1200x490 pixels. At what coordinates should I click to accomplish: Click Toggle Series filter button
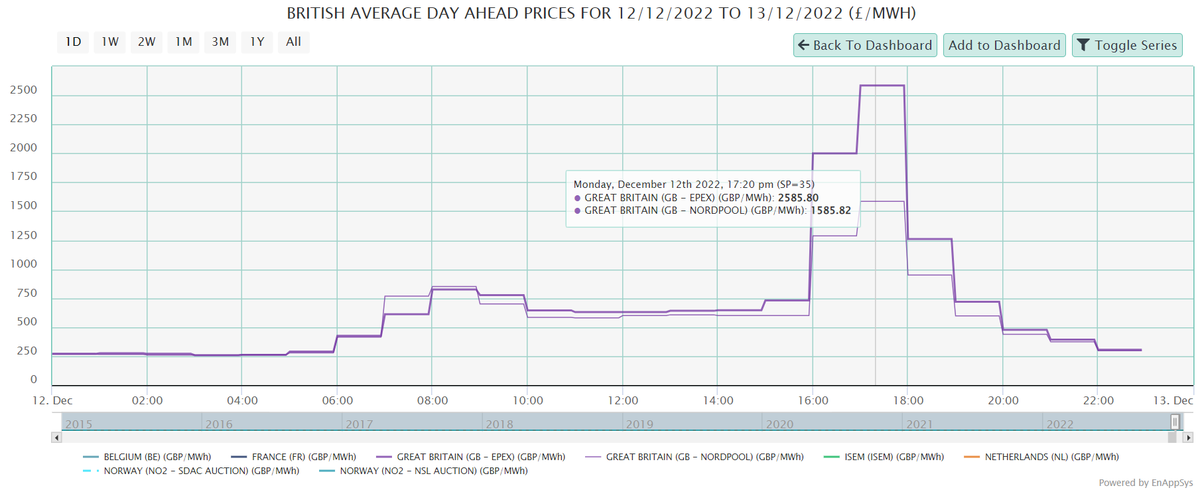click(1127, 45)
